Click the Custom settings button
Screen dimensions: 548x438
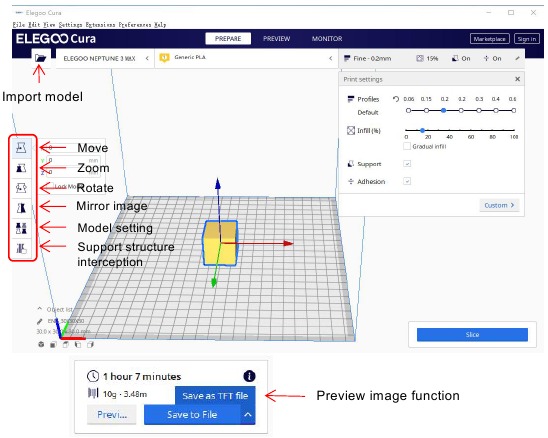click(x=499, y=205)
